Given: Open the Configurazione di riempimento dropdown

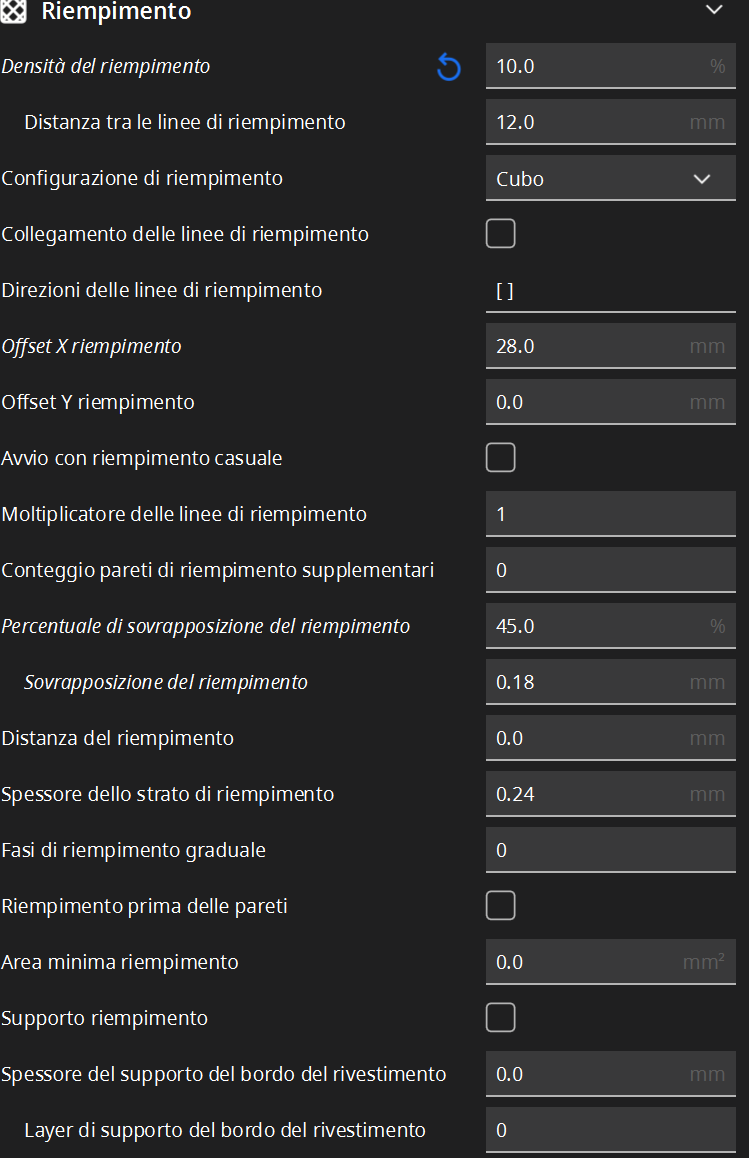Looking at the screenshot, I should click(610, 178).
